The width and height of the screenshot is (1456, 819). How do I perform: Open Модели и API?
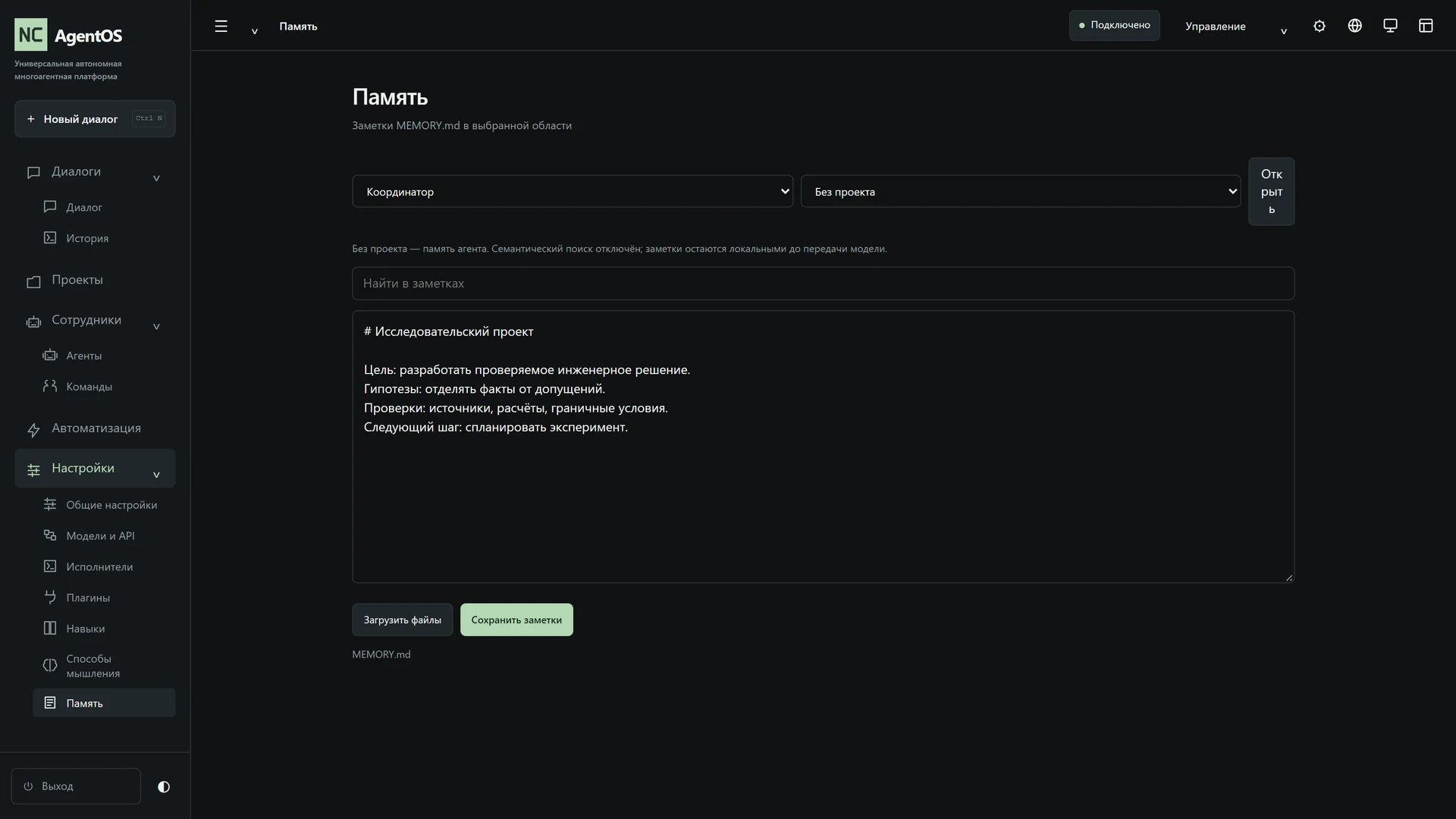point(100,536)
